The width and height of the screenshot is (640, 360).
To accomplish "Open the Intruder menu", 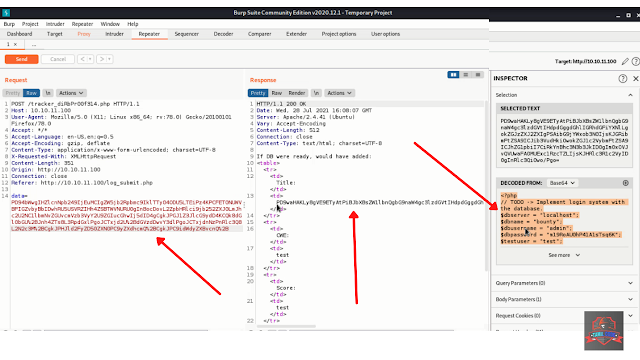I will (x=55, y=24).
